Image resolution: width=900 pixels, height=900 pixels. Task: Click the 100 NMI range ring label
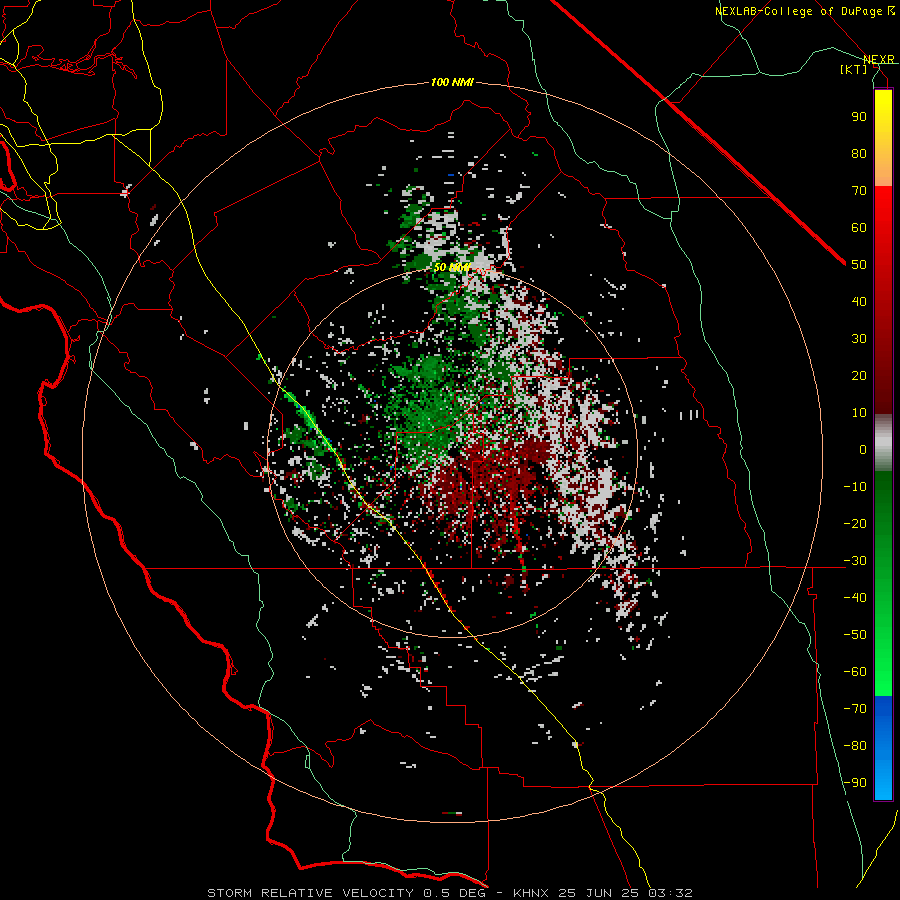(x=452, y=83)
